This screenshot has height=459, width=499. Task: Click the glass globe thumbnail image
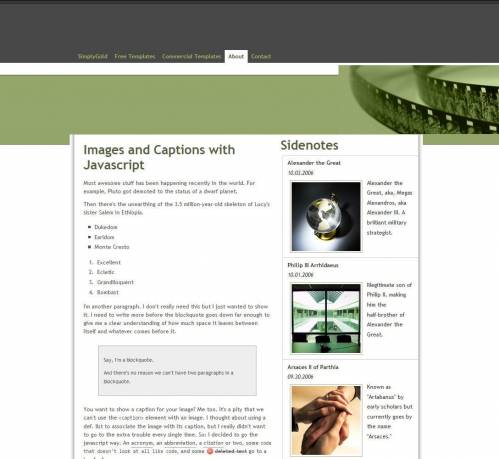click(326, 216)
